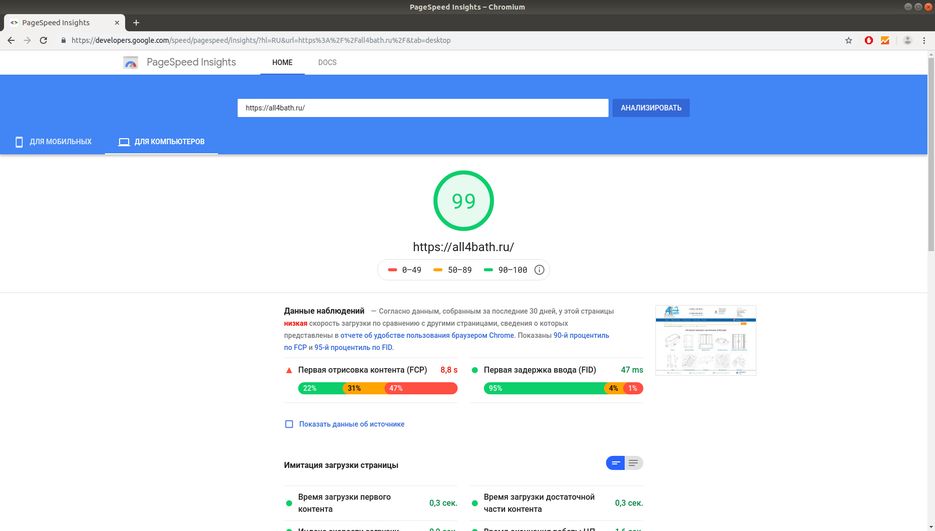Click the '0–49' red legend label
Viewport: 935px width, 531px height.
point(411,270)
